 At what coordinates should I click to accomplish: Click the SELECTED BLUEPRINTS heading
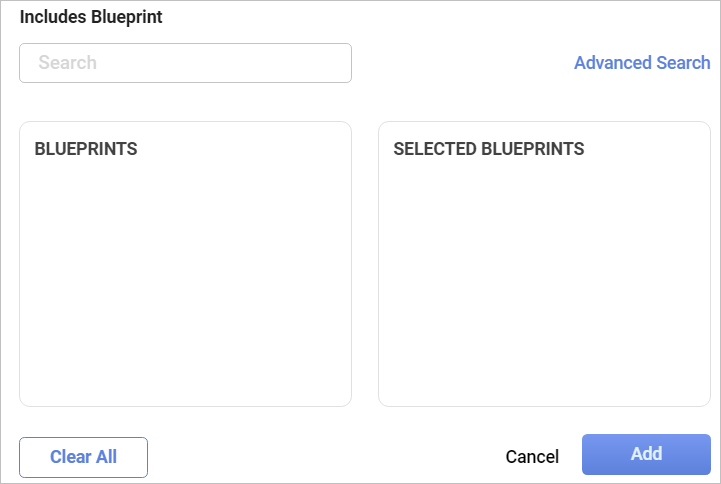pyautogui.click(x=489, y=149)
